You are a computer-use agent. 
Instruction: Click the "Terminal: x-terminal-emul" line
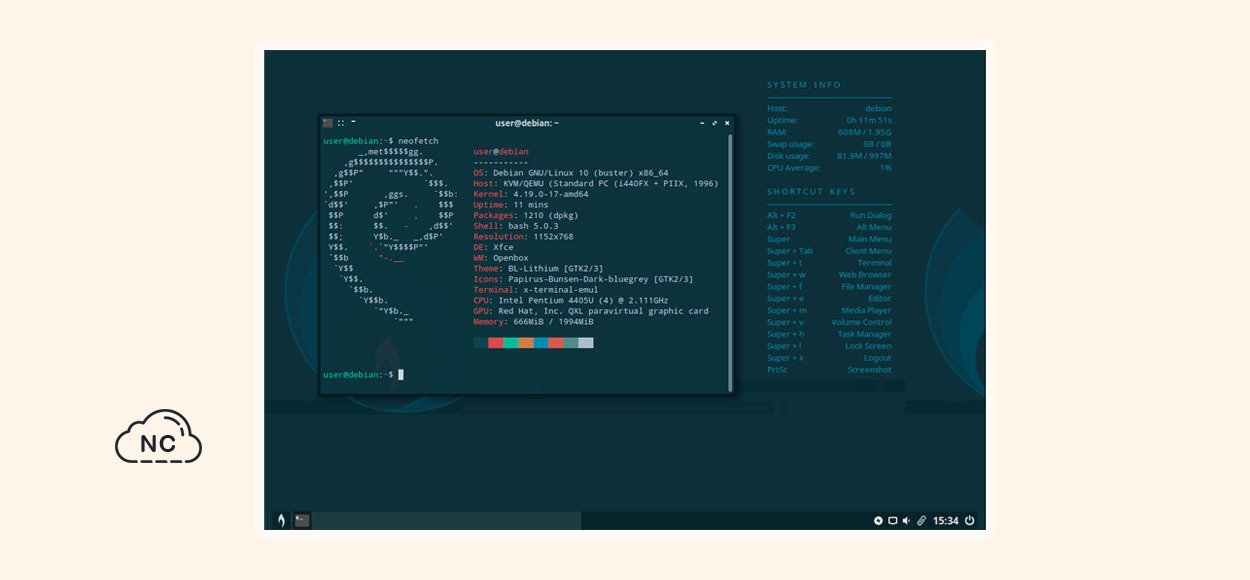536,290
